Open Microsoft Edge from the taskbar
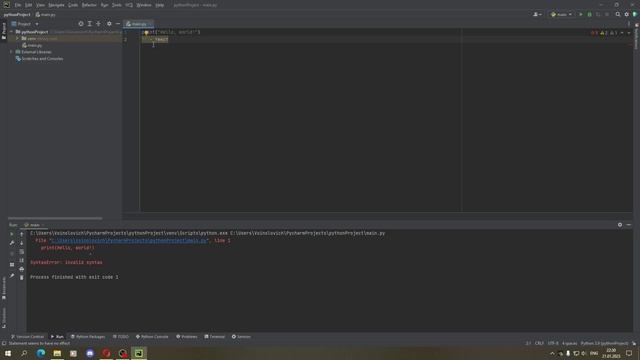Screen dimensions: 640x360 41,353
